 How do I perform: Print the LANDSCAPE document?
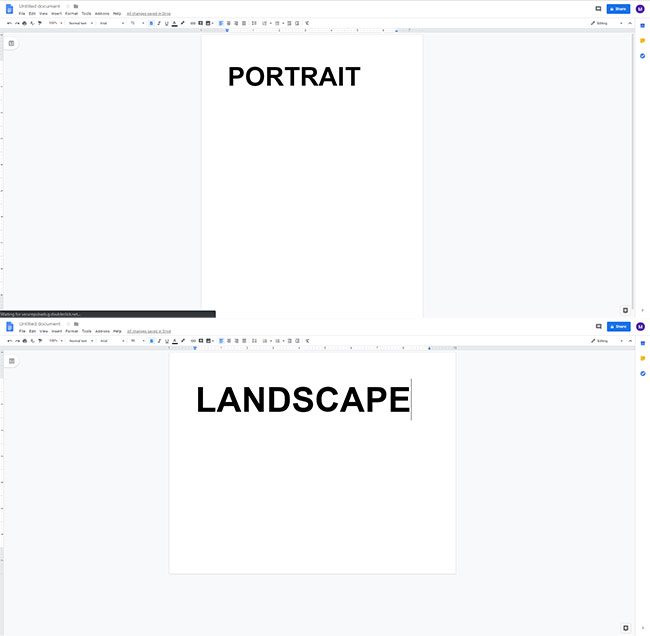tap(25, 341)
